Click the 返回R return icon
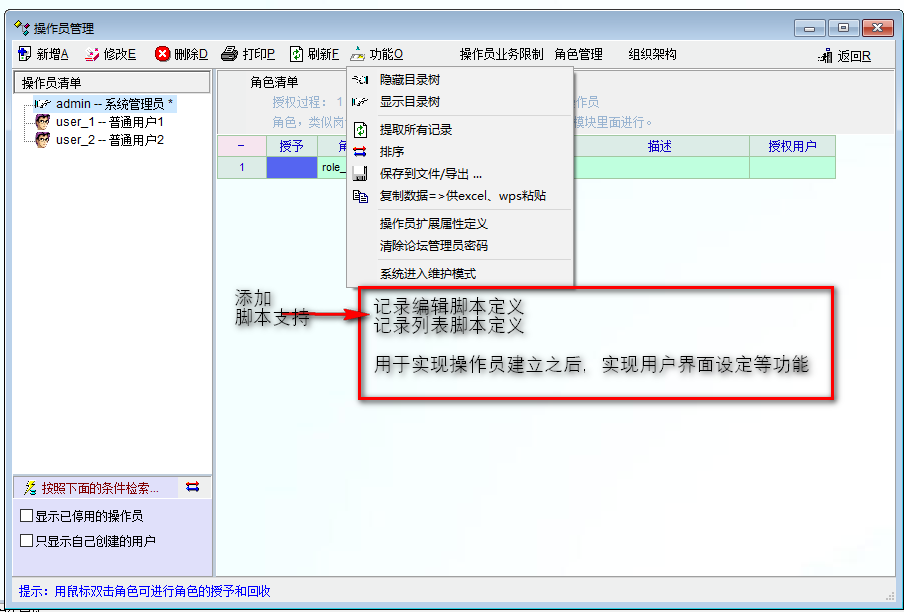Screen dimensions: 904x612 click(x=825, y=56)
